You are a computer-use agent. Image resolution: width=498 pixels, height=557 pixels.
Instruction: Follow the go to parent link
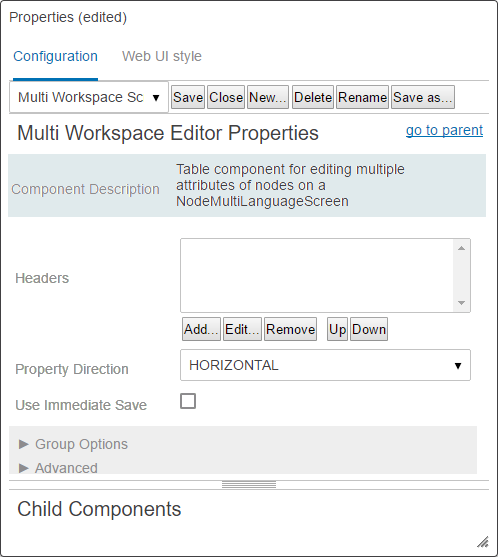444,130
